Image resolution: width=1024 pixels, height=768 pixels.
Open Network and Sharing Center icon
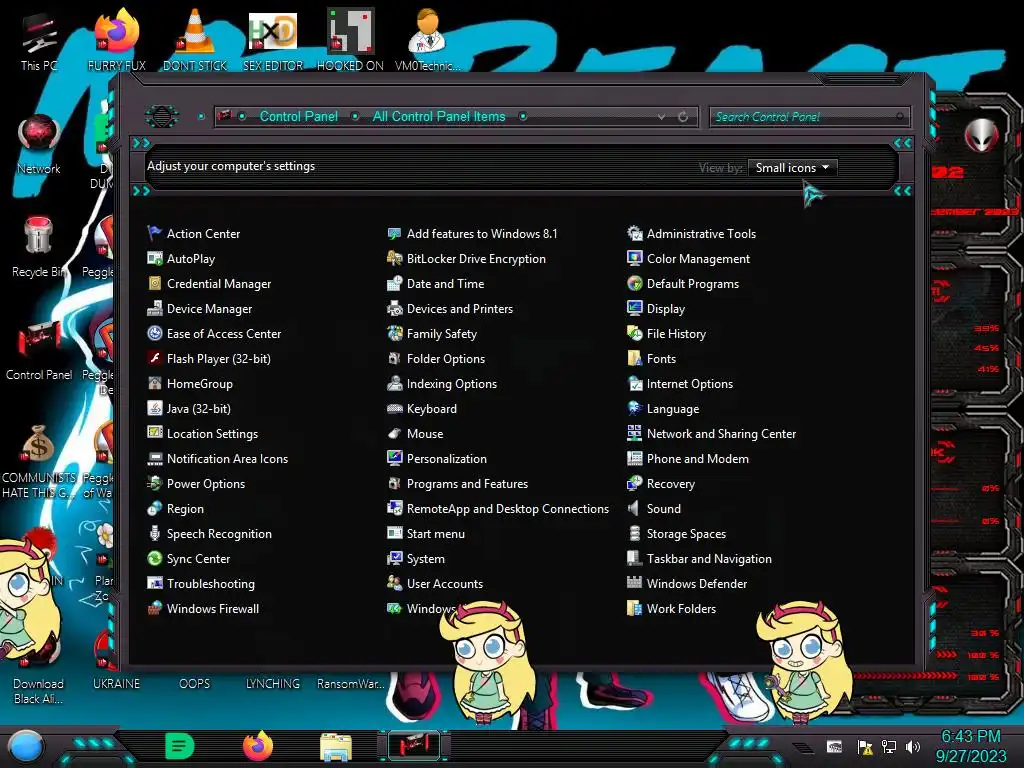tap(635, 434)
